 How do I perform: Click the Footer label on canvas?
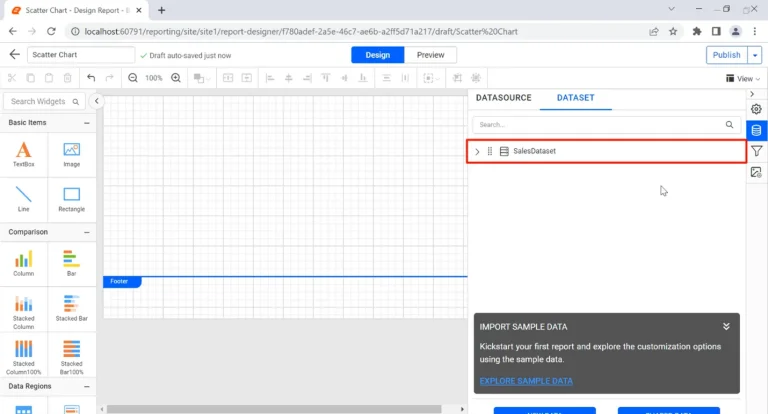[x=120, y=281]
